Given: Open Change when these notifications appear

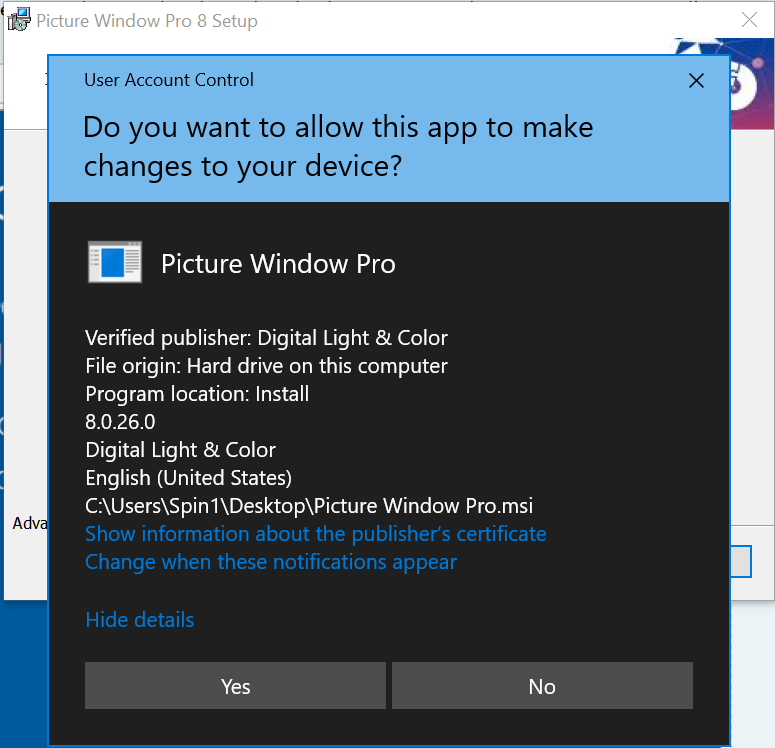Looking at the screenshot, I should pyautogui.click(x=271, y=562).
